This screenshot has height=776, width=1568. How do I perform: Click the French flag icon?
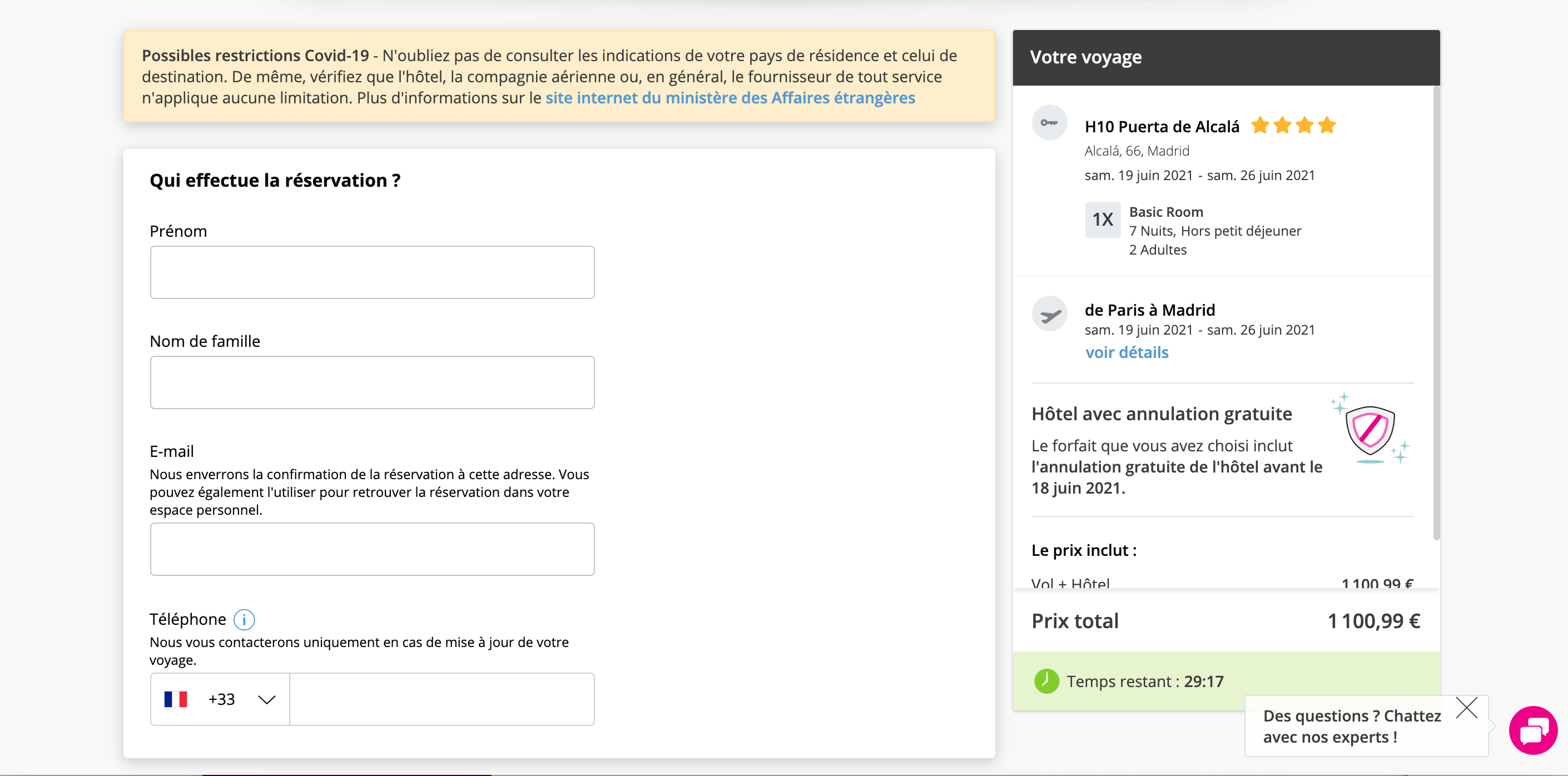(x=176, y=699)
